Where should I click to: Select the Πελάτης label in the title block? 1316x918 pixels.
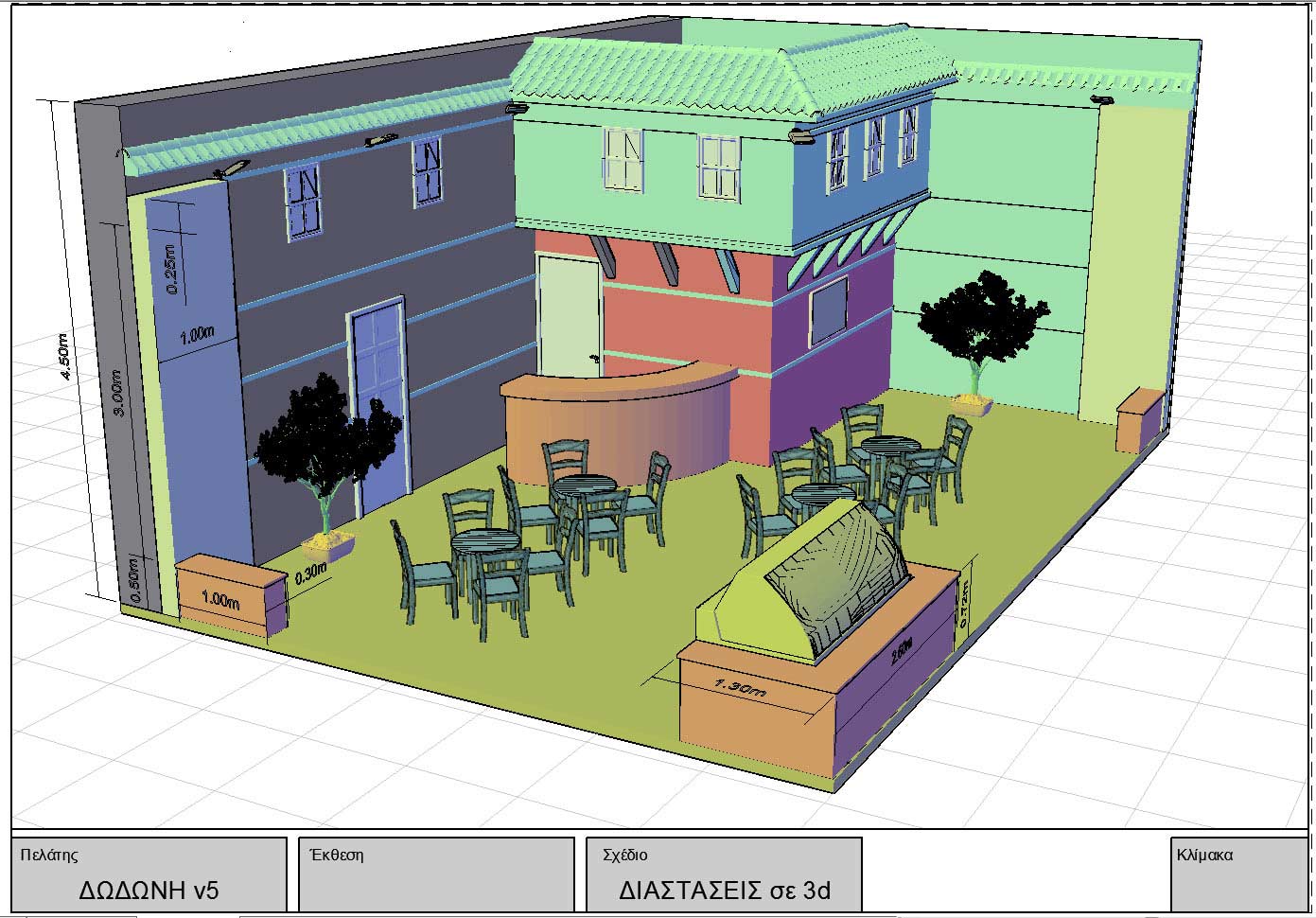tap(50, 856)
